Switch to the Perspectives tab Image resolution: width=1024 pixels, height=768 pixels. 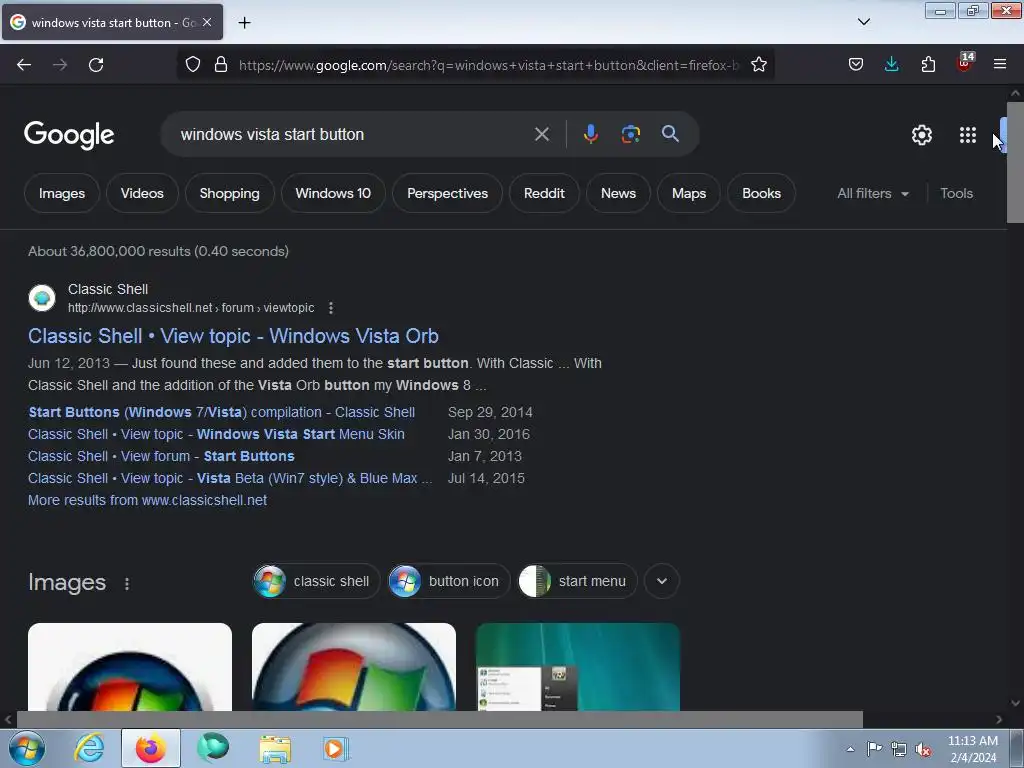(x=447, y=193)
